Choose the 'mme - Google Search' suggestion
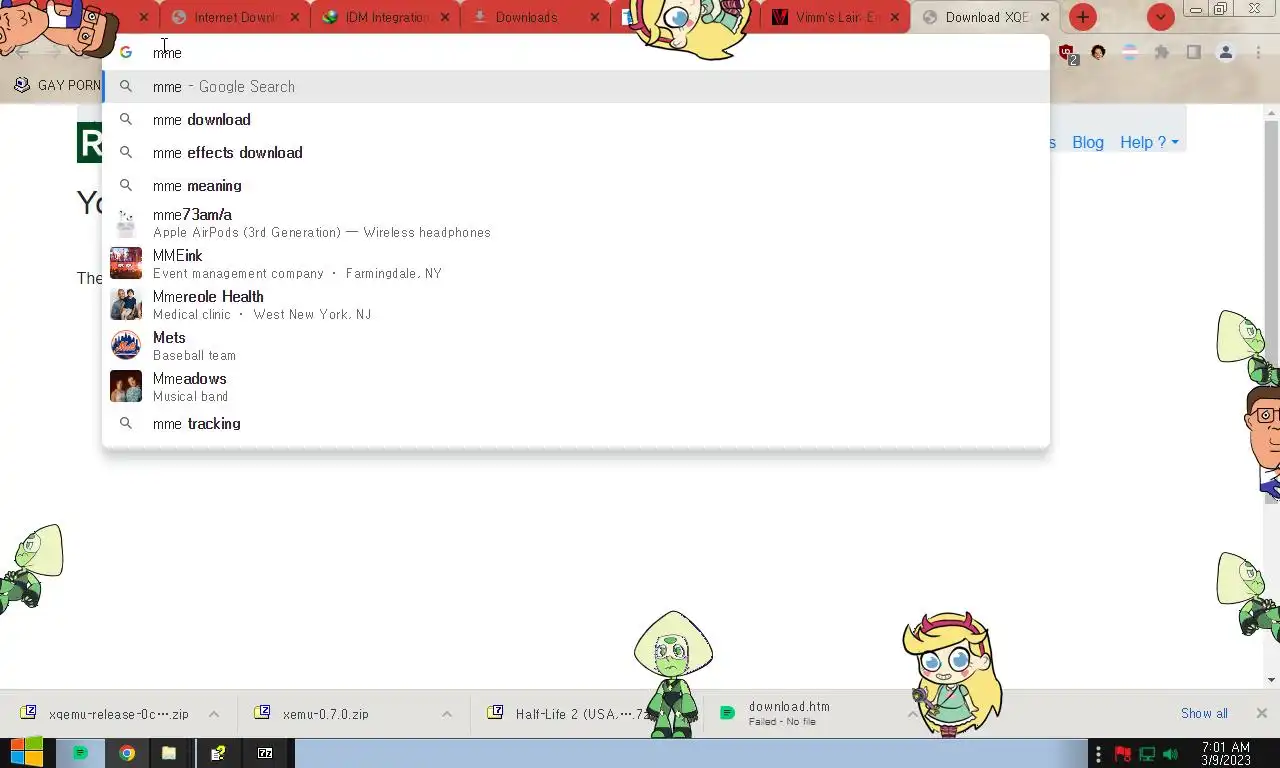The image size is (1280, 768). (x=576, y=86)
